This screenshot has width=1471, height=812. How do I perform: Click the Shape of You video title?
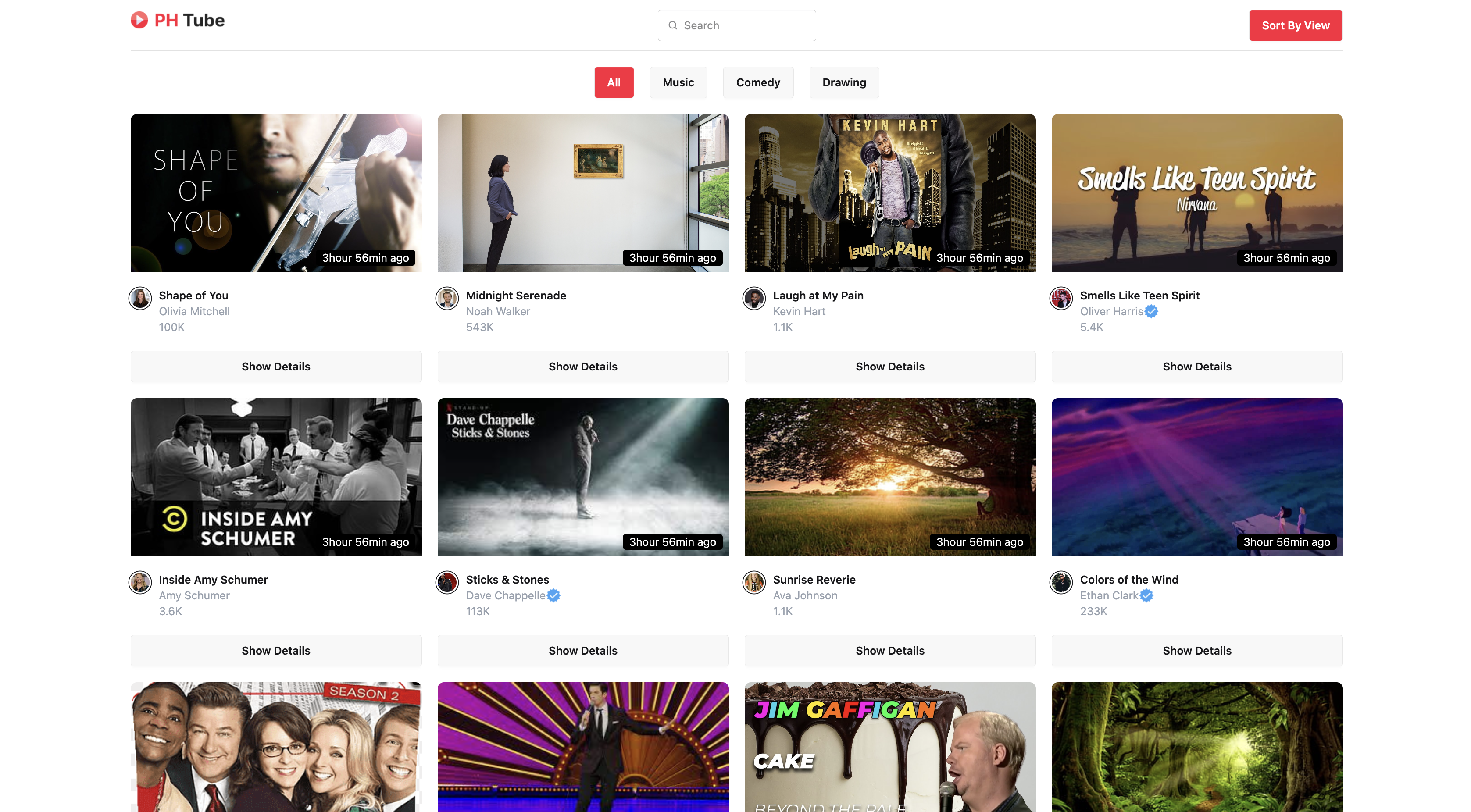(x=193, y=296)
